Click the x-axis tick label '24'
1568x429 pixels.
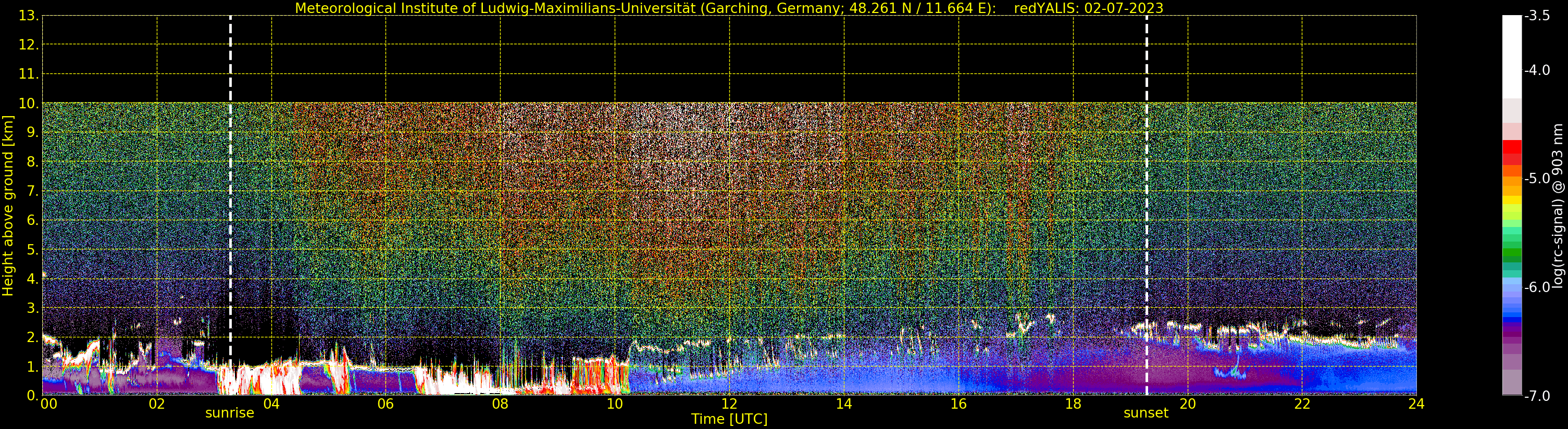tap(1416, 404)
